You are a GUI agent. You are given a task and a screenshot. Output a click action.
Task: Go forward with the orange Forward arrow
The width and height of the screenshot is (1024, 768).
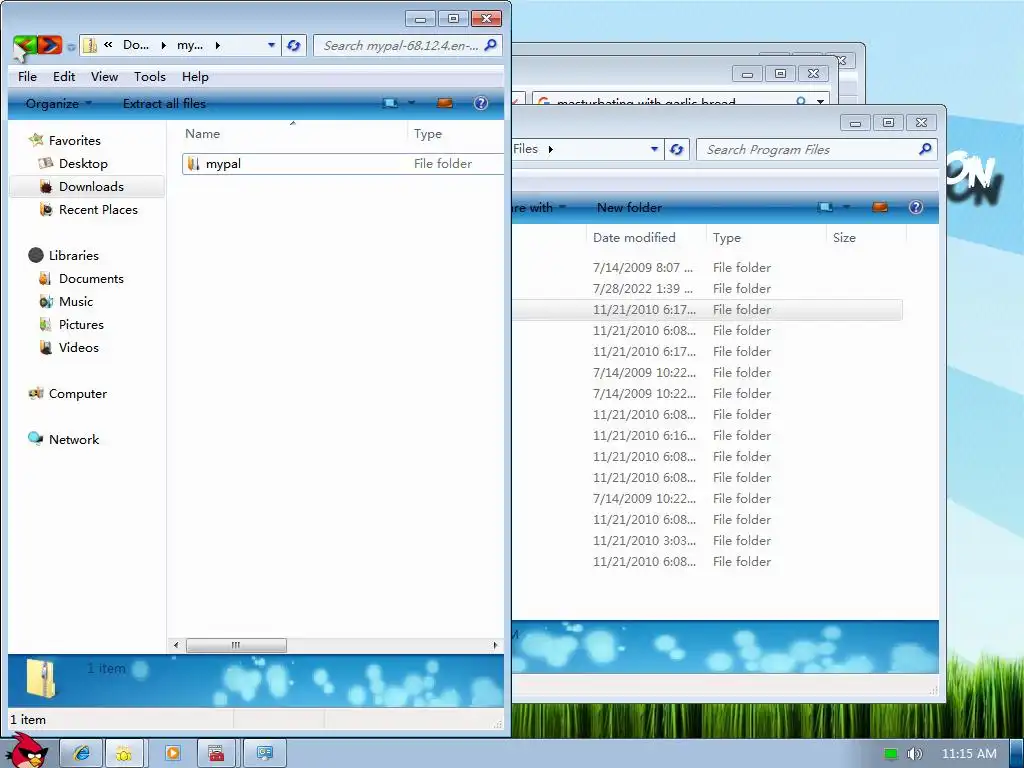(50, 45)
